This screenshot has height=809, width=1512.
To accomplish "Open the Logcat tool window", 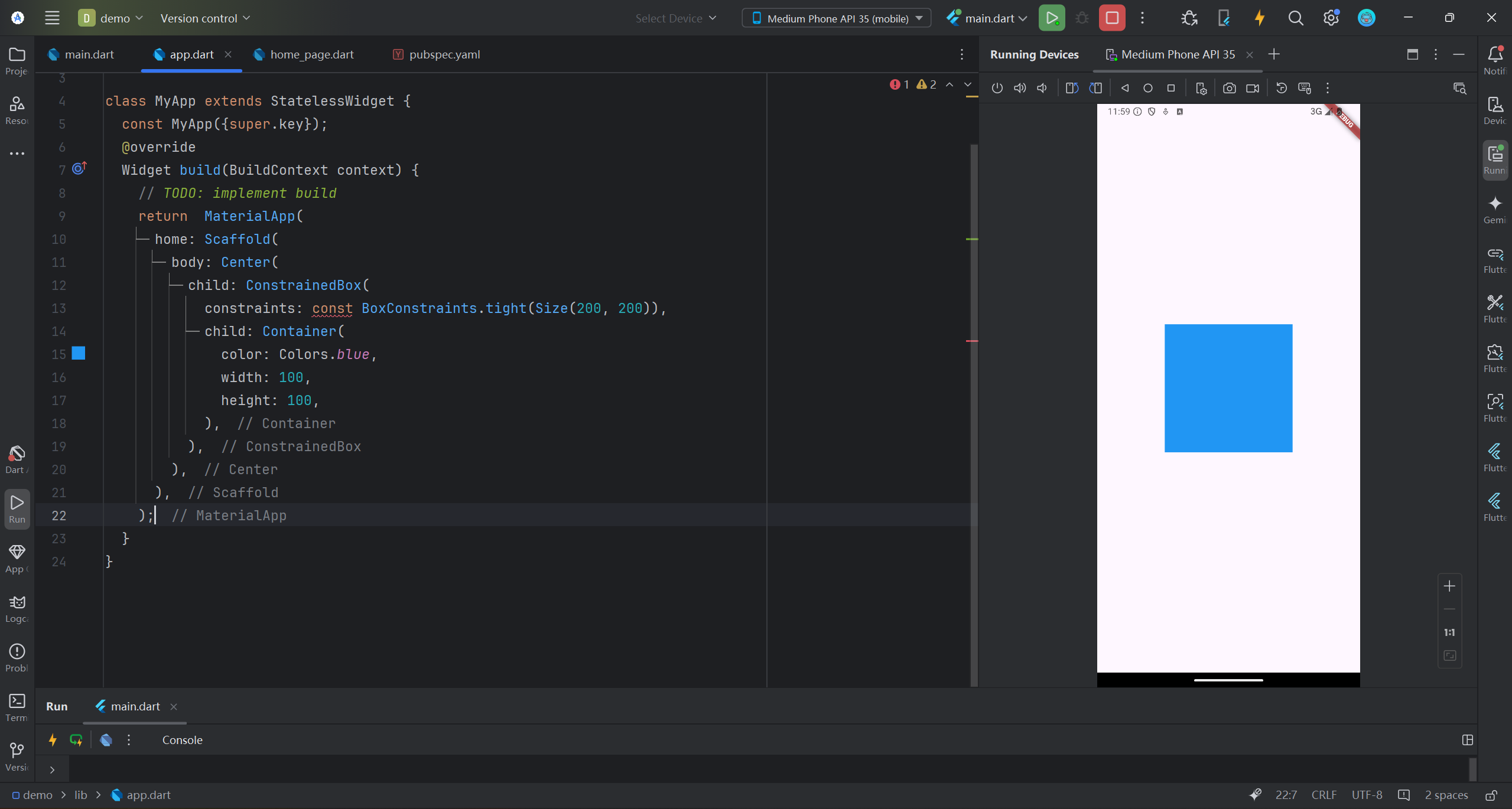I will pyautogui.click(x=17, y=608).
